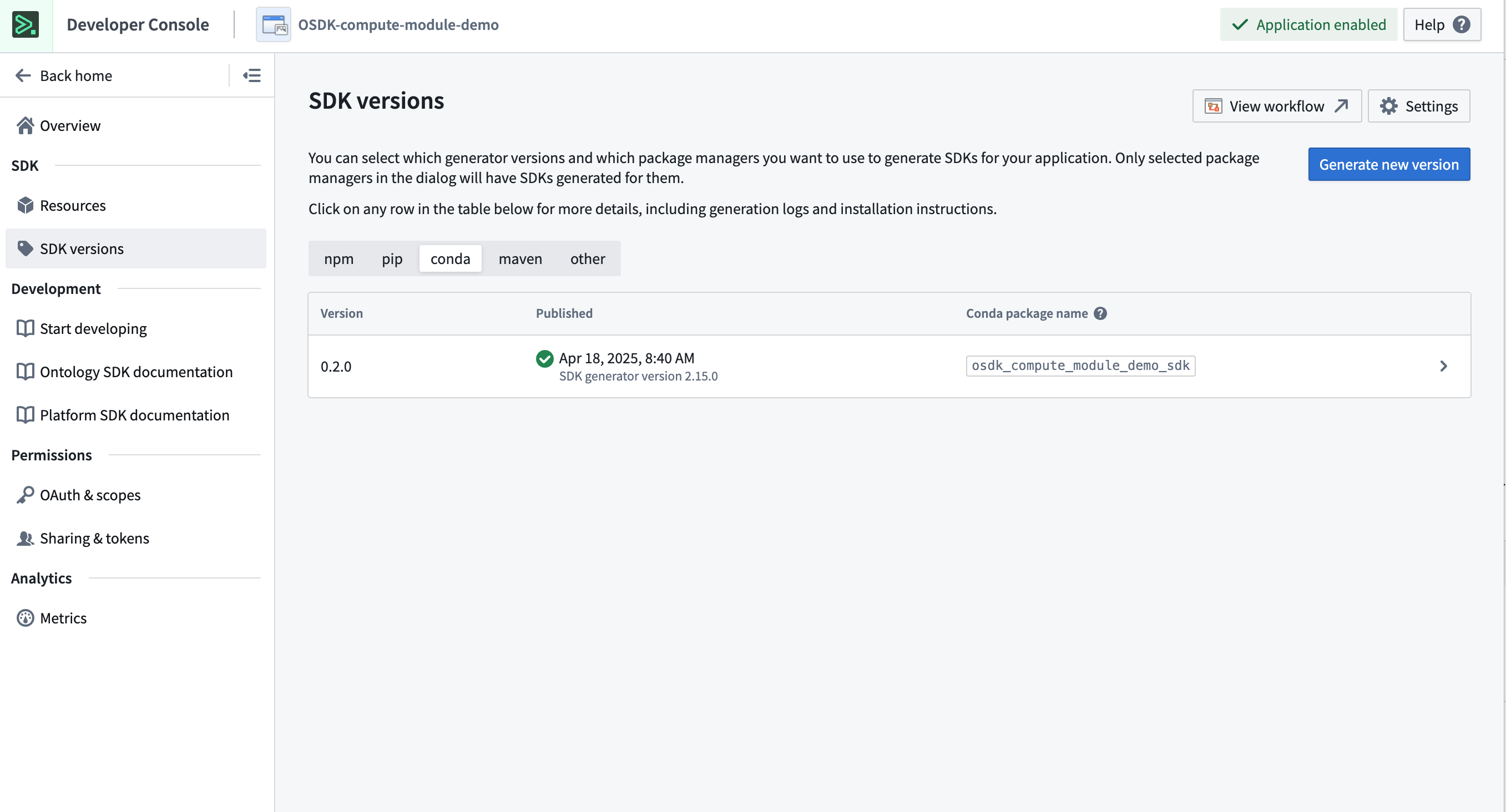Click the OAuth & scopes key icon
Screen dimensions: 1506x812
(x=25, y=495)
